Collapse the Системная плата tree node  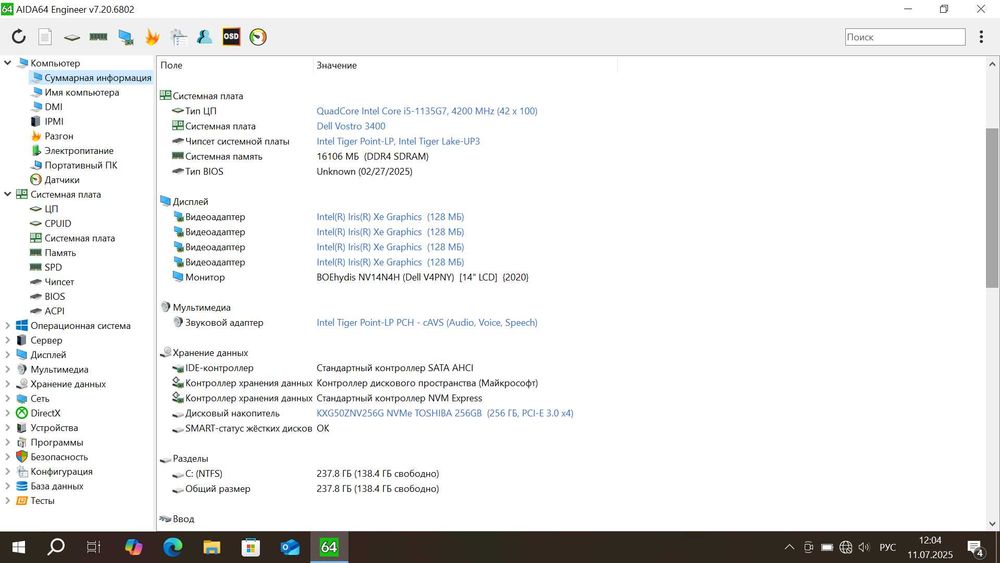pyautogui.click(x=8, y=194)
